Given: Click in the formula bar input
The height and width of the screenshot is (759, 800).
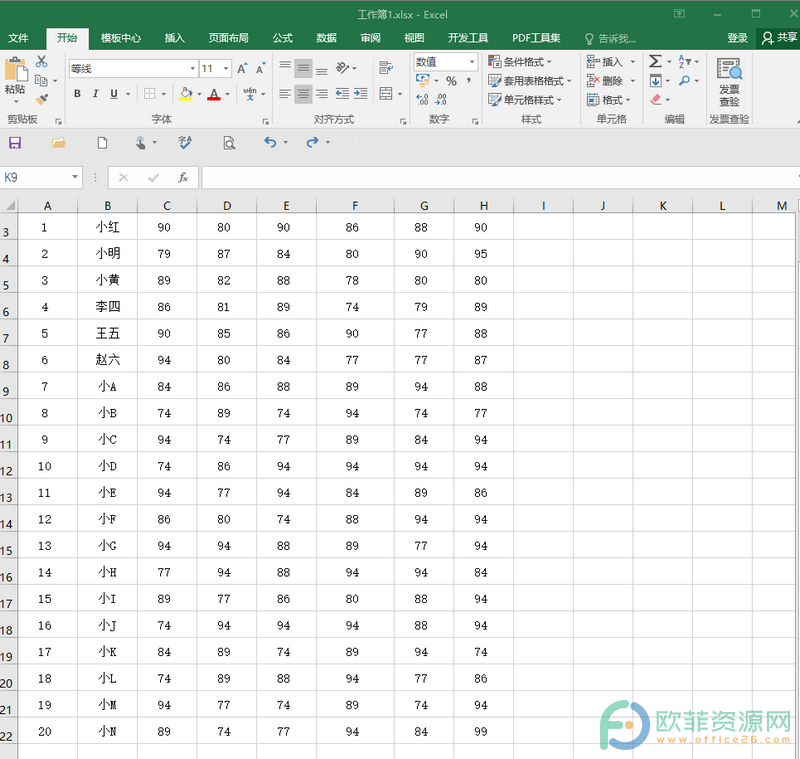Looking at the screenshot, I should point(500,178).
